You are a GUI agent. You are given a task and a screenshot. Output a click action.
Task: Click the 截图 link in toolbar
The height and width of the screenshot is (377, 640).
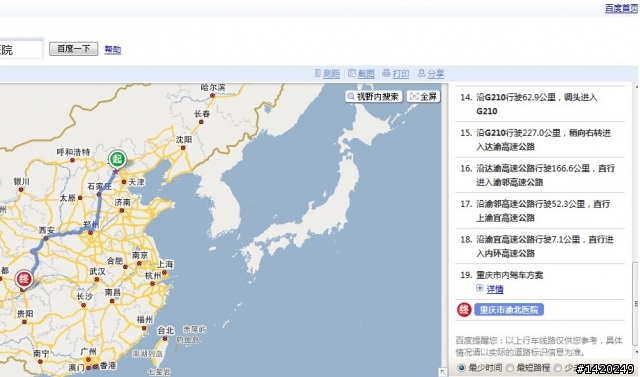click(x=366, y=74)
